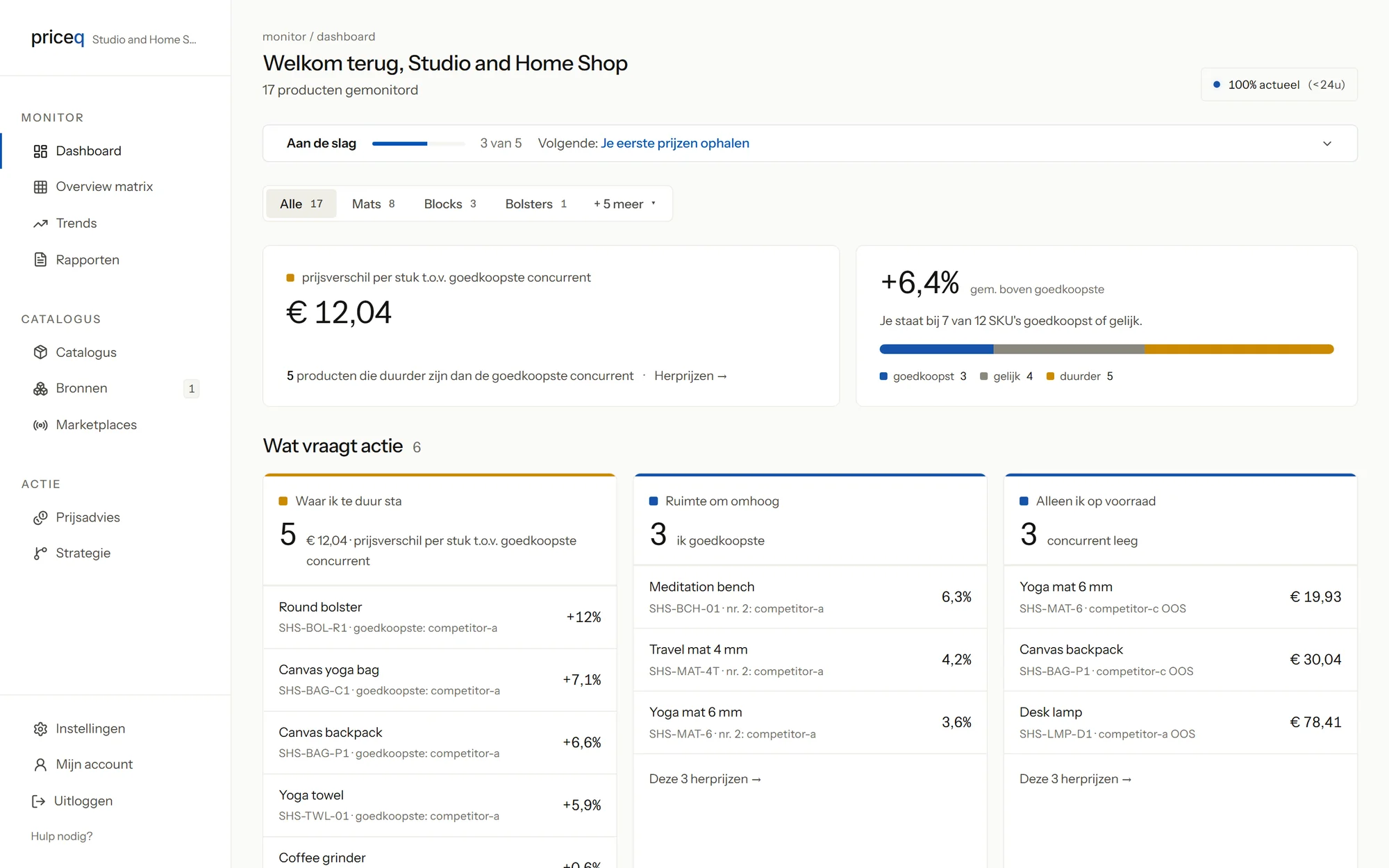Switch to the Bolsters 1 tab
Screen dimensions: 1389x868
coord(536,204)
